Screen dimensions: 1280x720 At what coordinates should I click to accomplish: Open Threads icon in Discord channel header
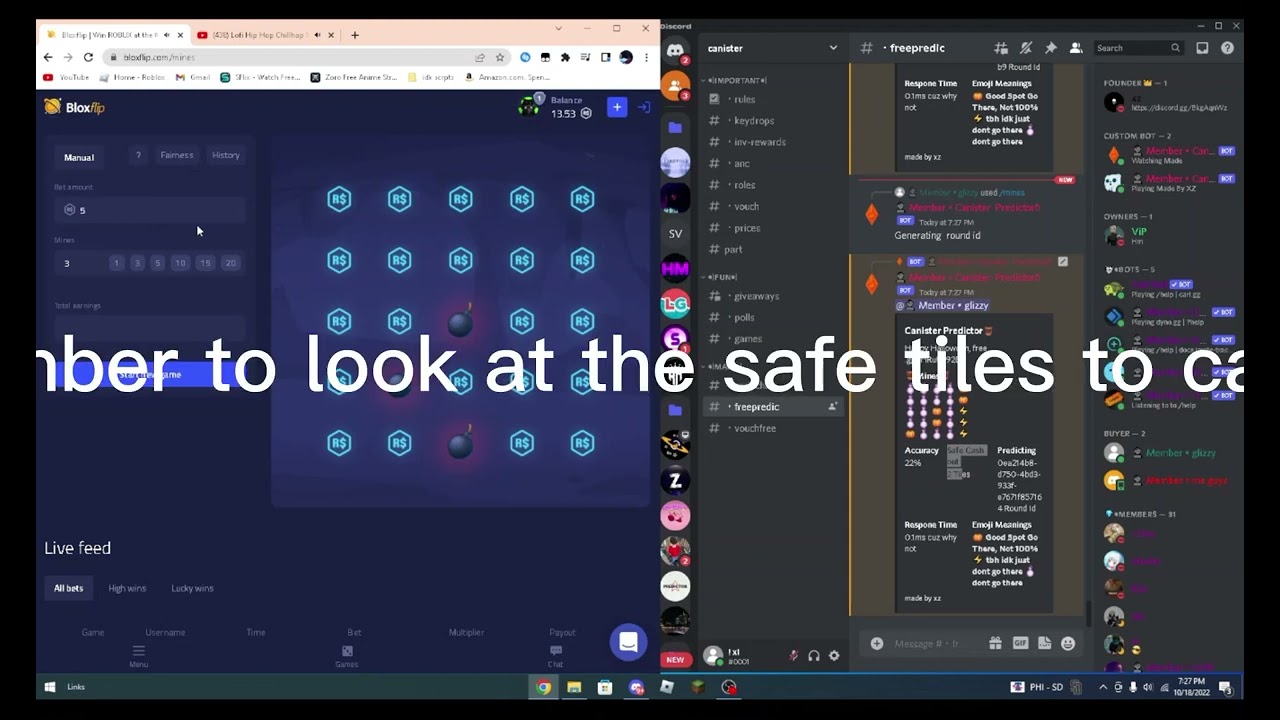click(1000, 48)
